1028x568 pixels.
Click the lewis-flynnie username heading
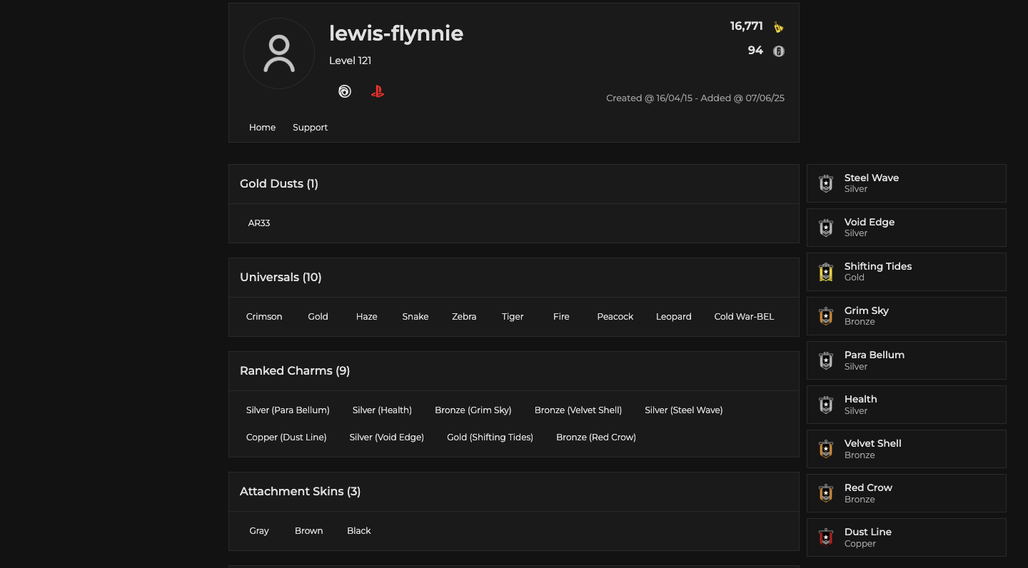396,33
